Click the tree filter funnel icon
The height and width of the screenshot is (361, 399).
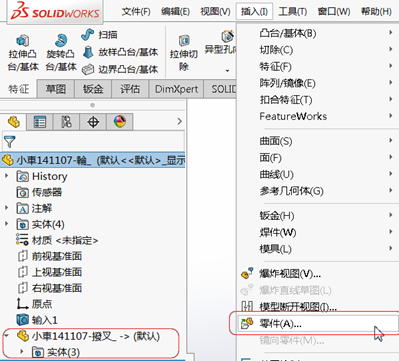click(9, 141)
